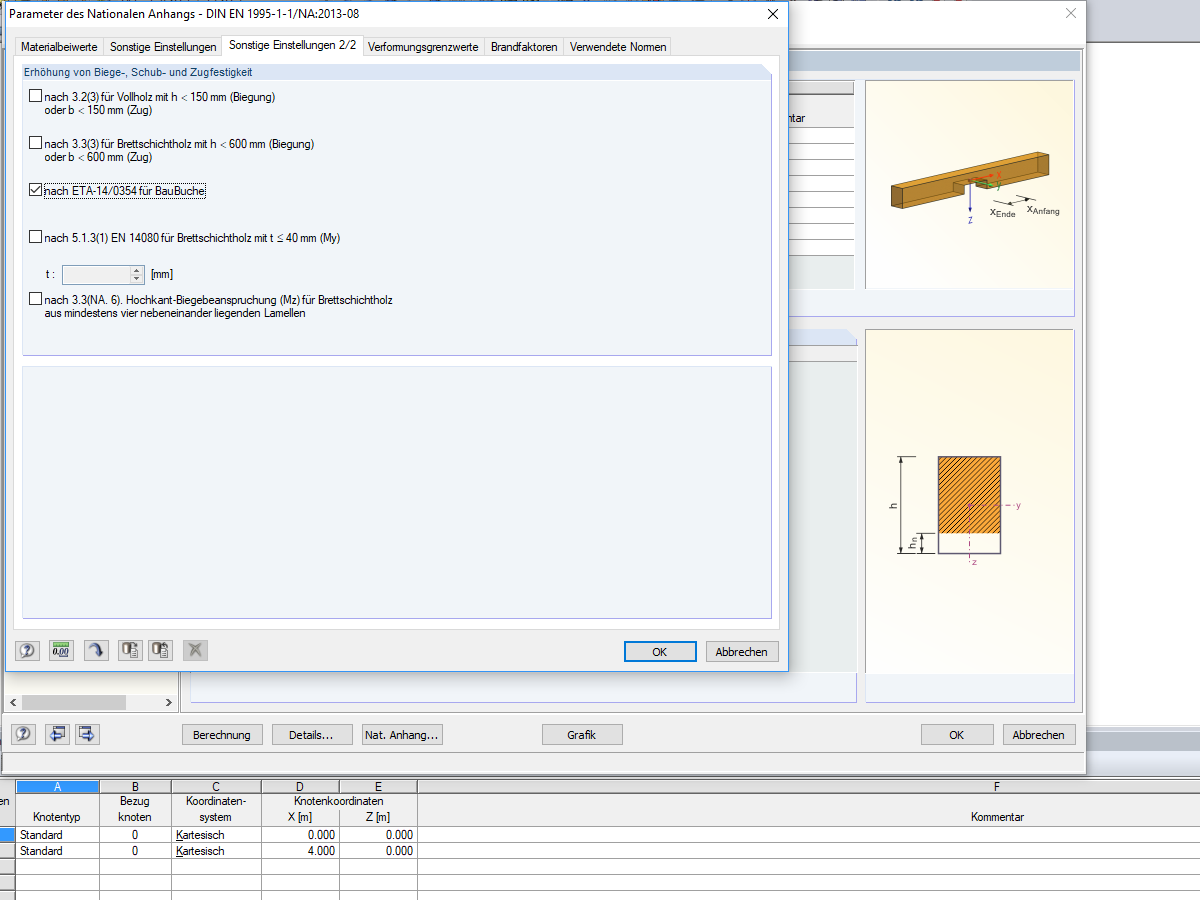
Task: Click Kartesisch cell in first node row
Action: pyautogui.click(x=215, y=835)
